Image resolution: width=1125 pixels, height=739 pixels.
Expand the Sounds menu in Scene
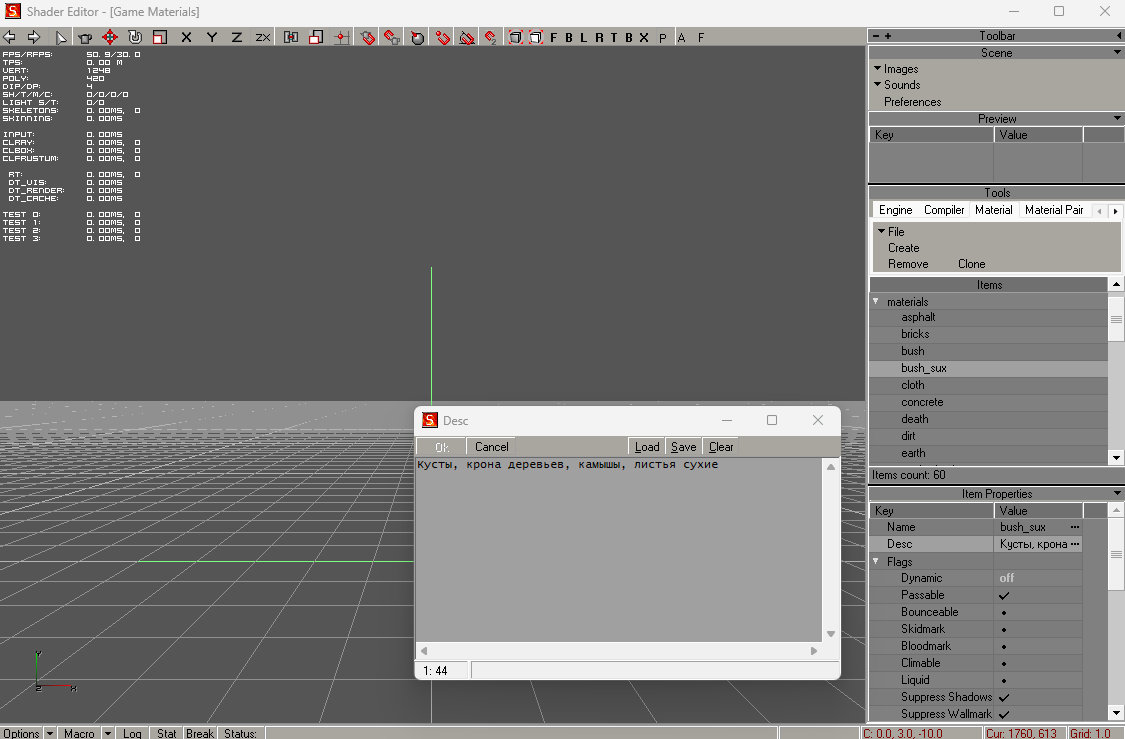tap(897, 85)
